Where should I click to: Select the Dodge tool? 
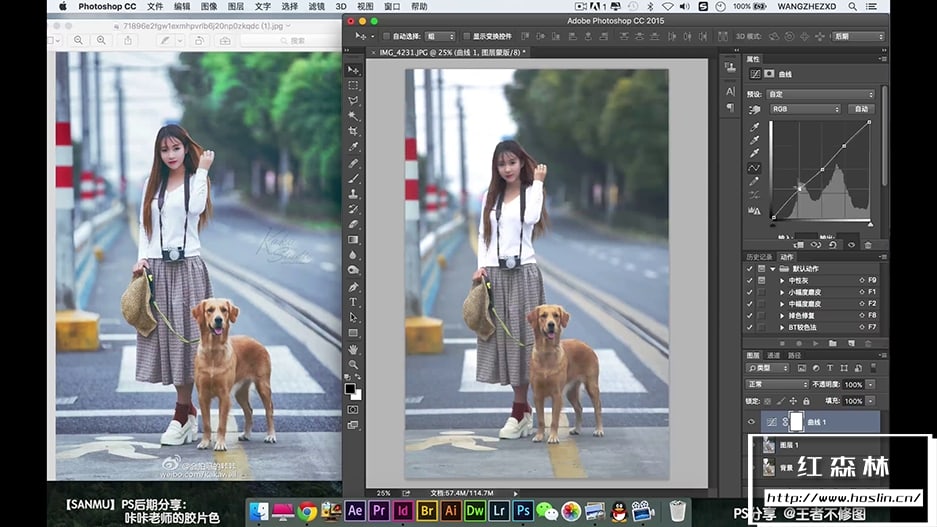click(x=353, y=270)
